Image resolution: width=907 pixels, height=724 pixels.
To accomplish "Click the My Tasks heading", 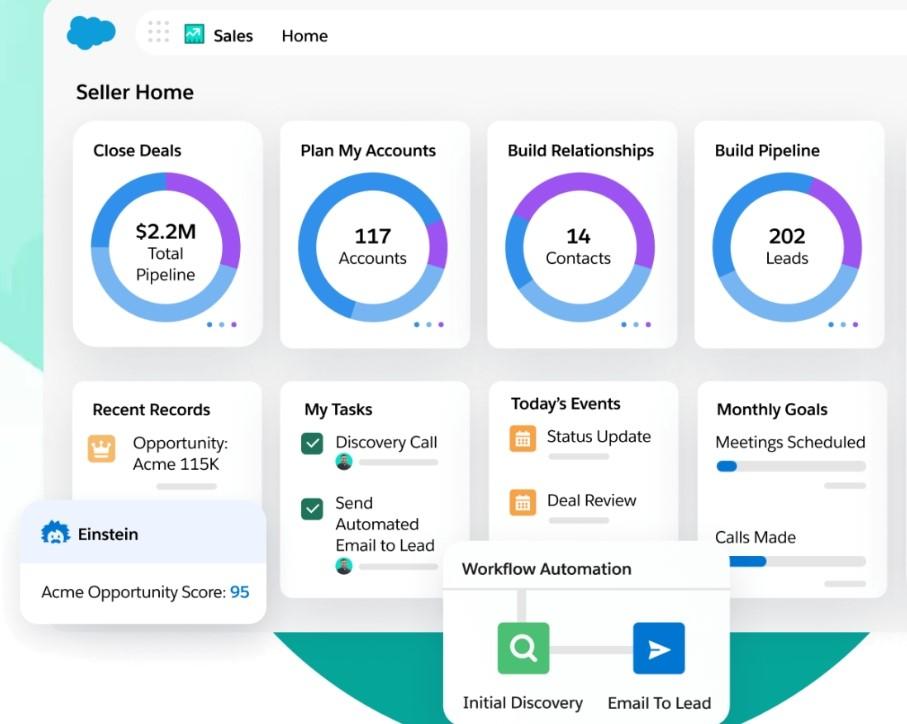I will (338, 409).
